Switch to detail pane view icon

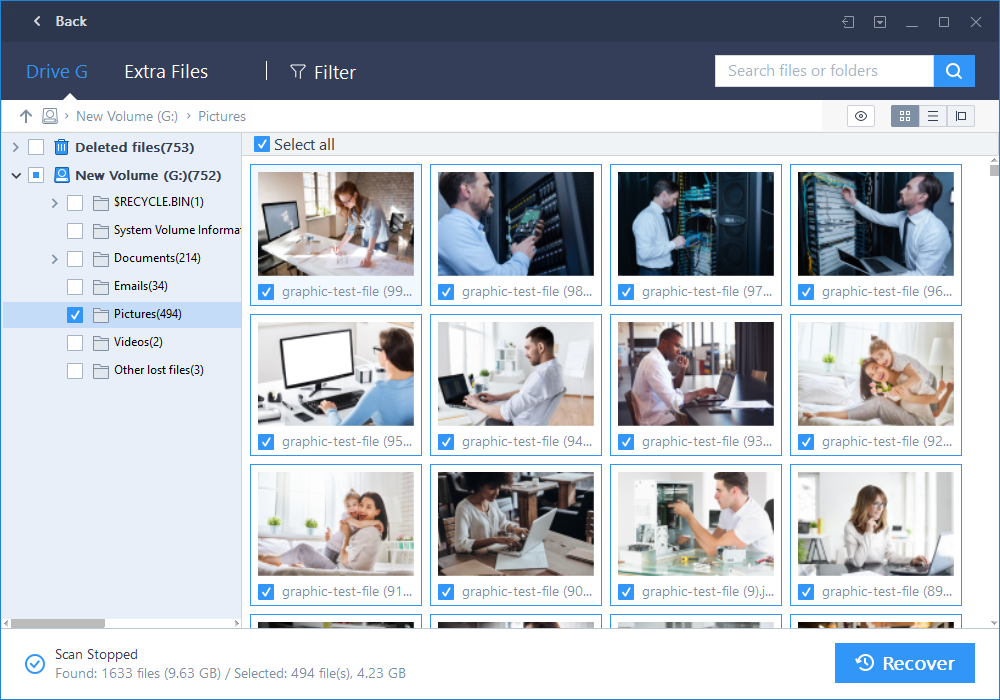pyautogui.click(x=961, y=116)
